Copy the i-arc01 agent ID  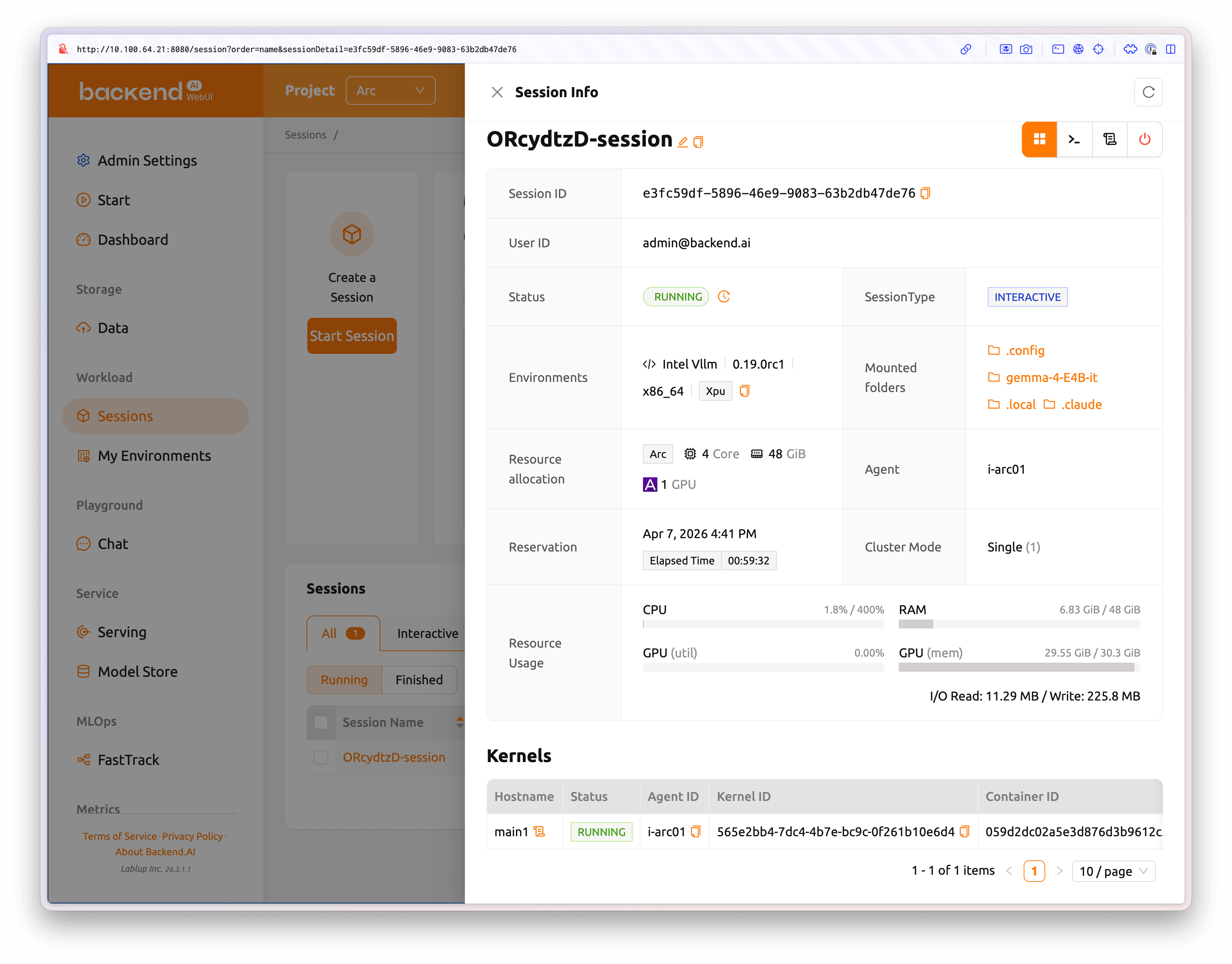tap(696, 832)
